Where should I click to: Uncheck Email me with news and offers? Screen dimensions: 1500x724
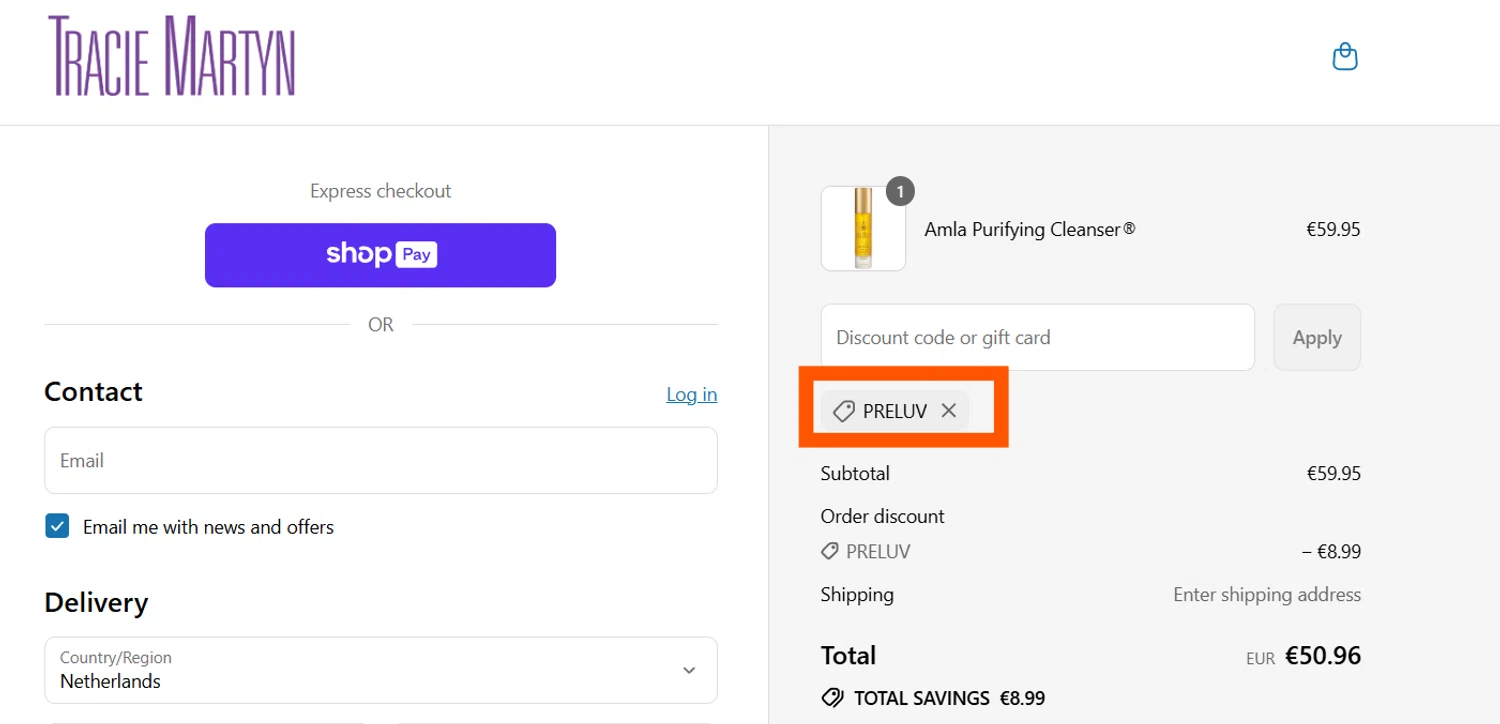[x=57, y=526]
